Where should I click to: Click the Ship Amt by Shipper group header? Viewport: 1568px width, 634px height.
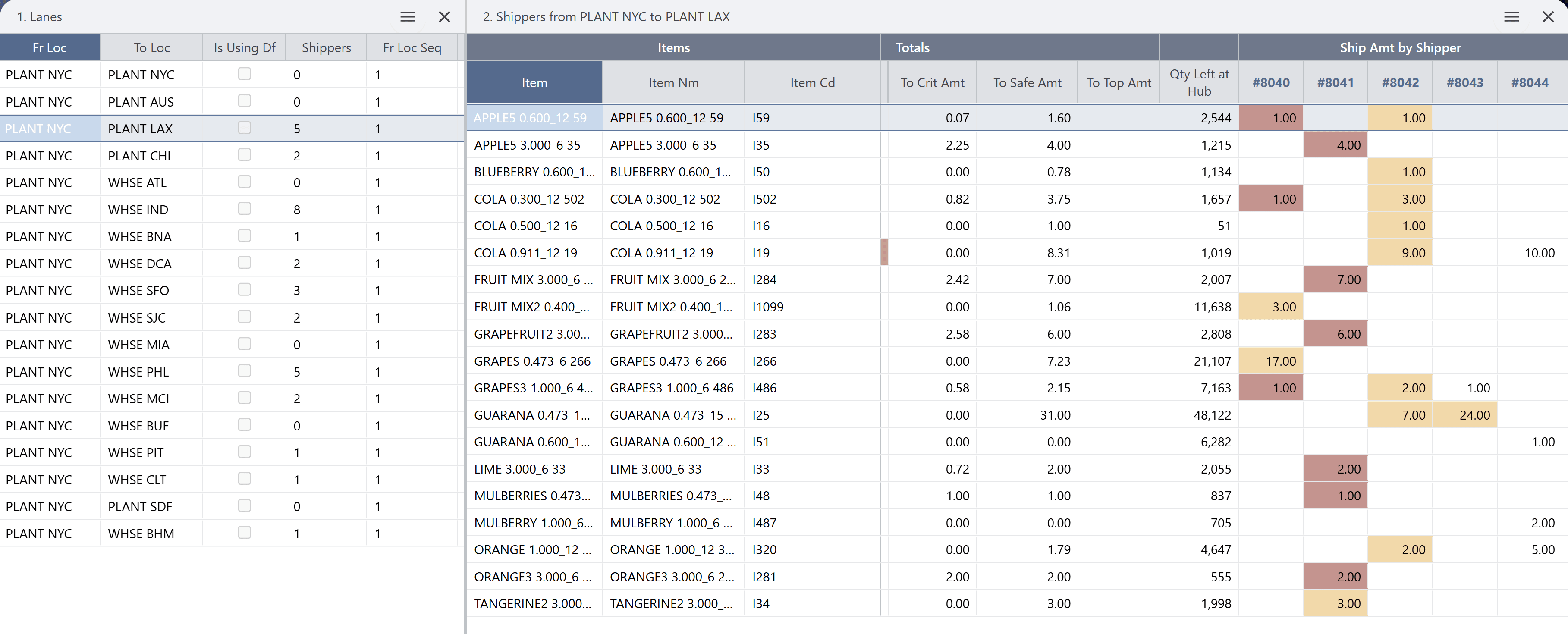point(1399,47)
